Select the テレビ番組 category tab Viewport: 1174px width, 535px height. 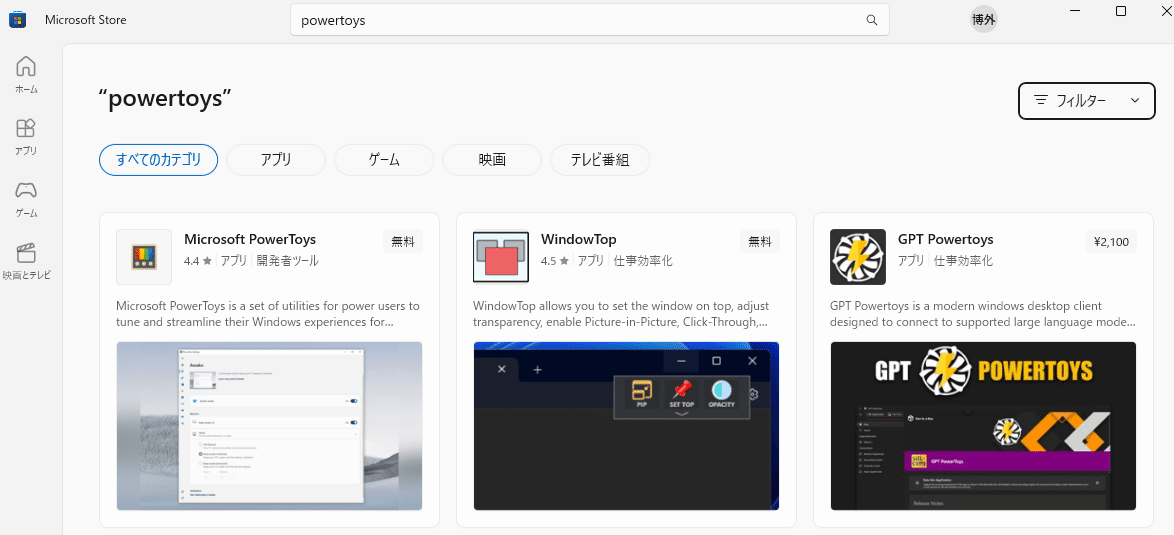pyautogui.click(x=600, y=160)
